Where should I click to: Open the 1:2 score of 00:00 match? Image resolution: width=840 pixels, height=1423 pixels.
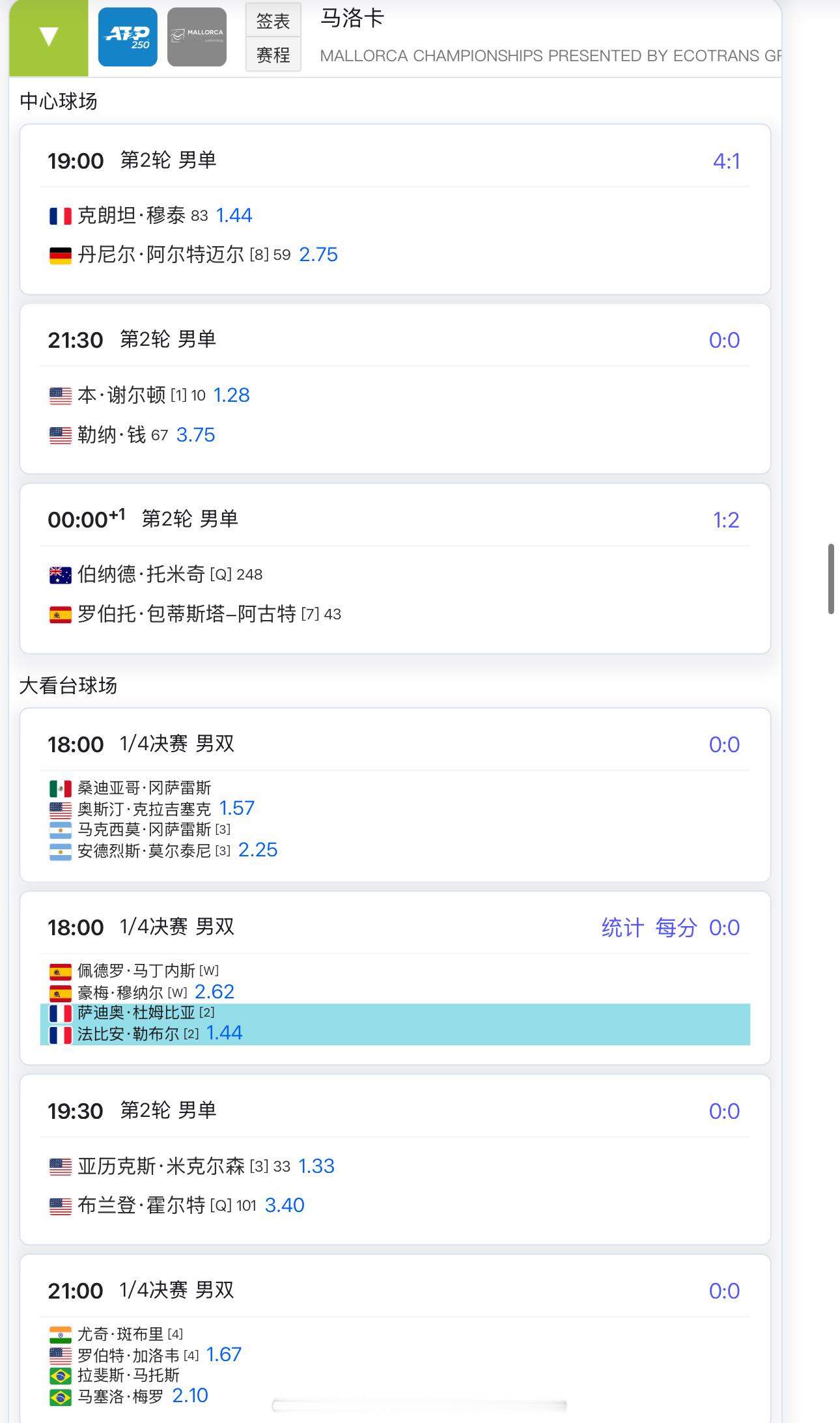click(x=726, y=520)
